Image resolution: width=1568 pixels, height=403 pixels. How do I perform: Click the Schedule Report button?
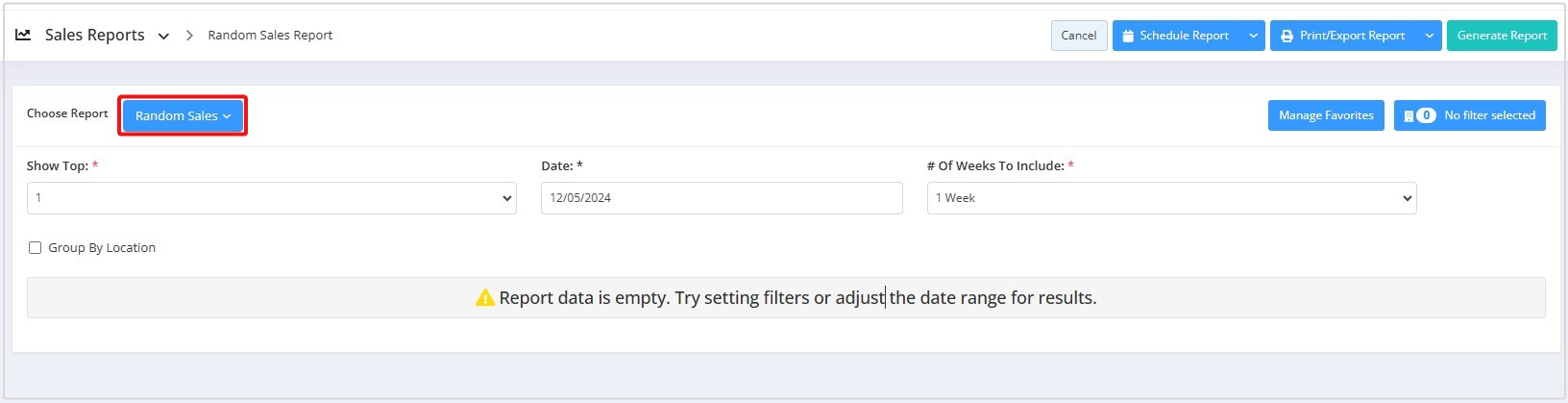pyautogui.click(x=1176, y=36)
